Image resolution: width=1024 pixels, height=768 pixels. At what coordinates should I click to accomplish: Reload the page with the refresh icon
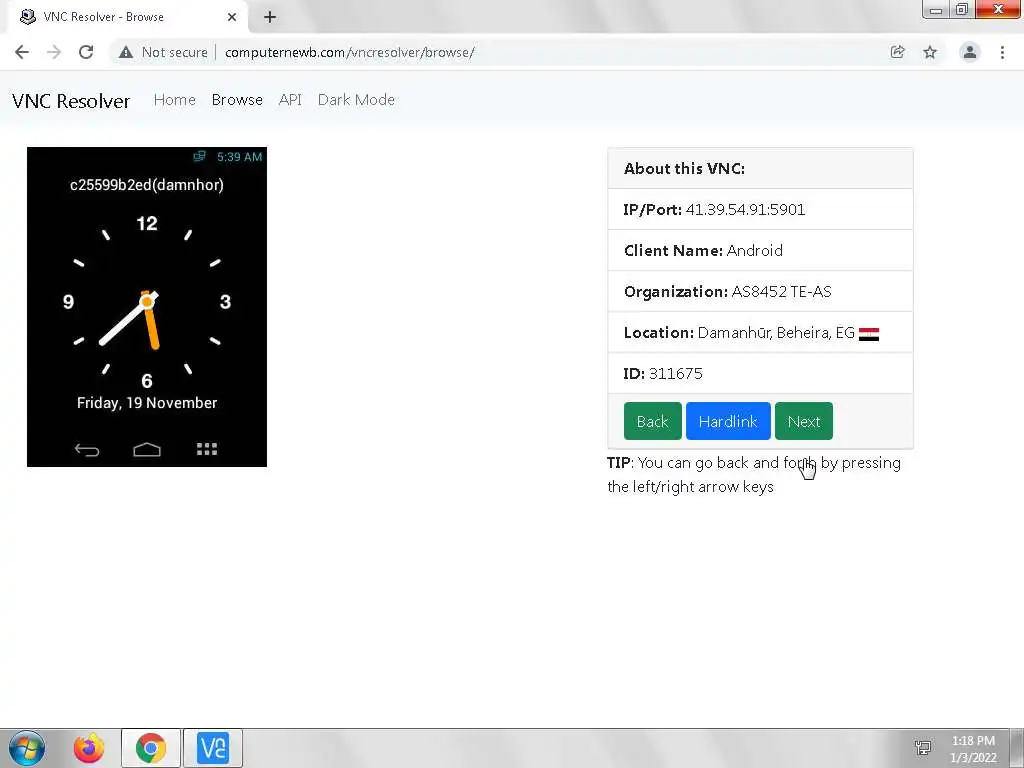pyautogui.click(x=86, y=52)
